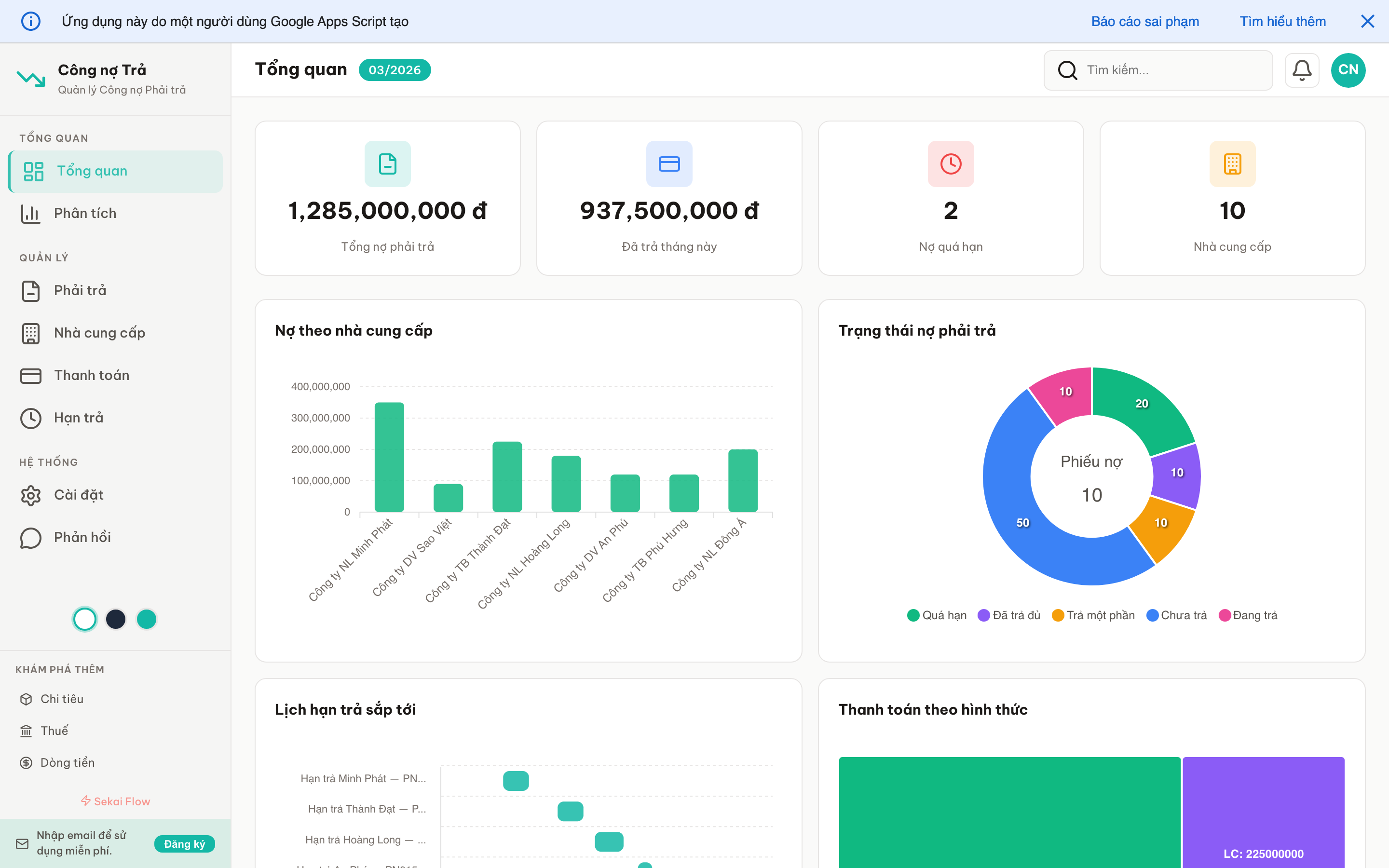
Task: Switch to the dark navy theme swatch
Action: (116, 619)
